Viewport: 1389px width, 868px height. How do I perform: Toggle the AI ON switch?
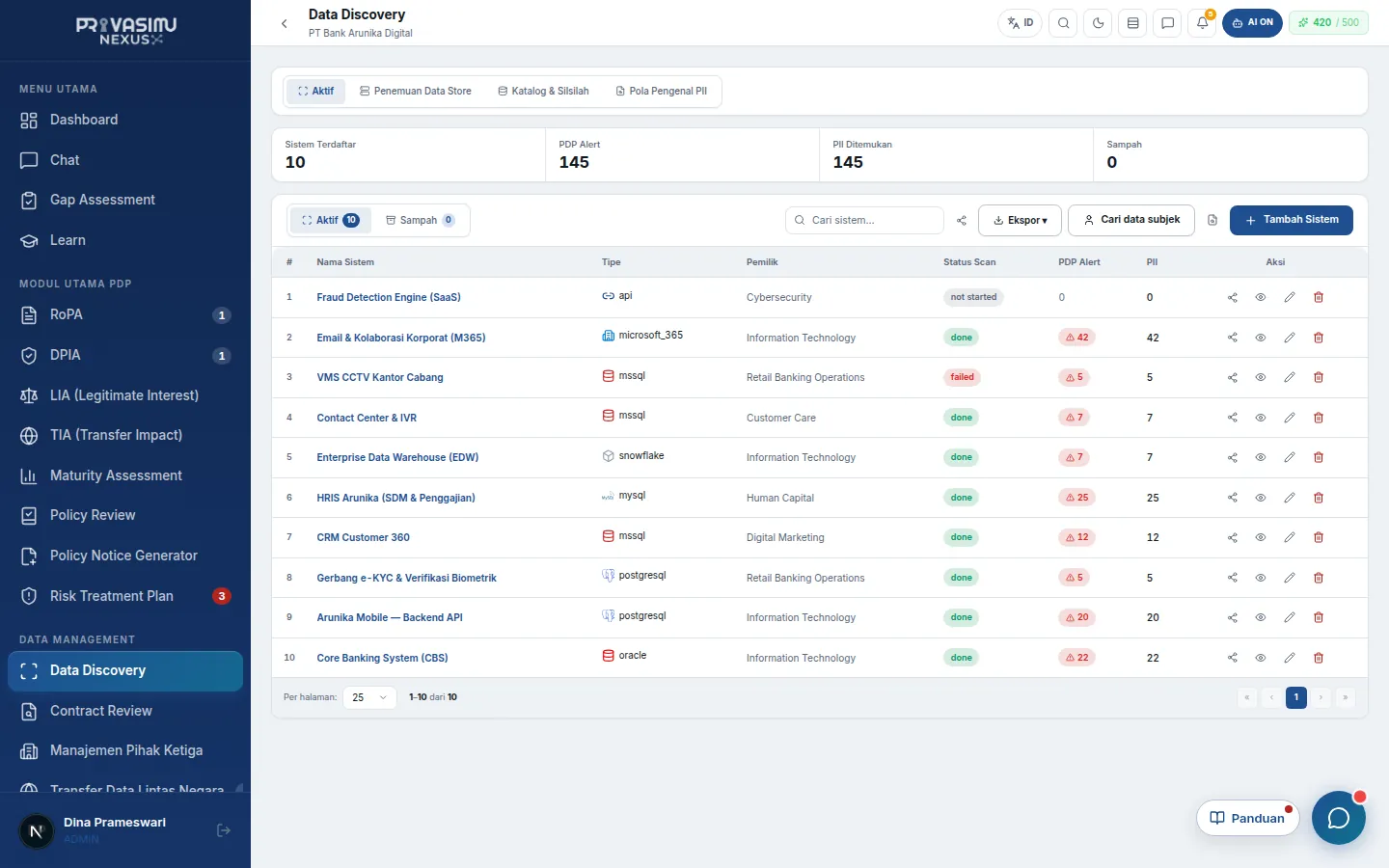(x=1252, y=23)
